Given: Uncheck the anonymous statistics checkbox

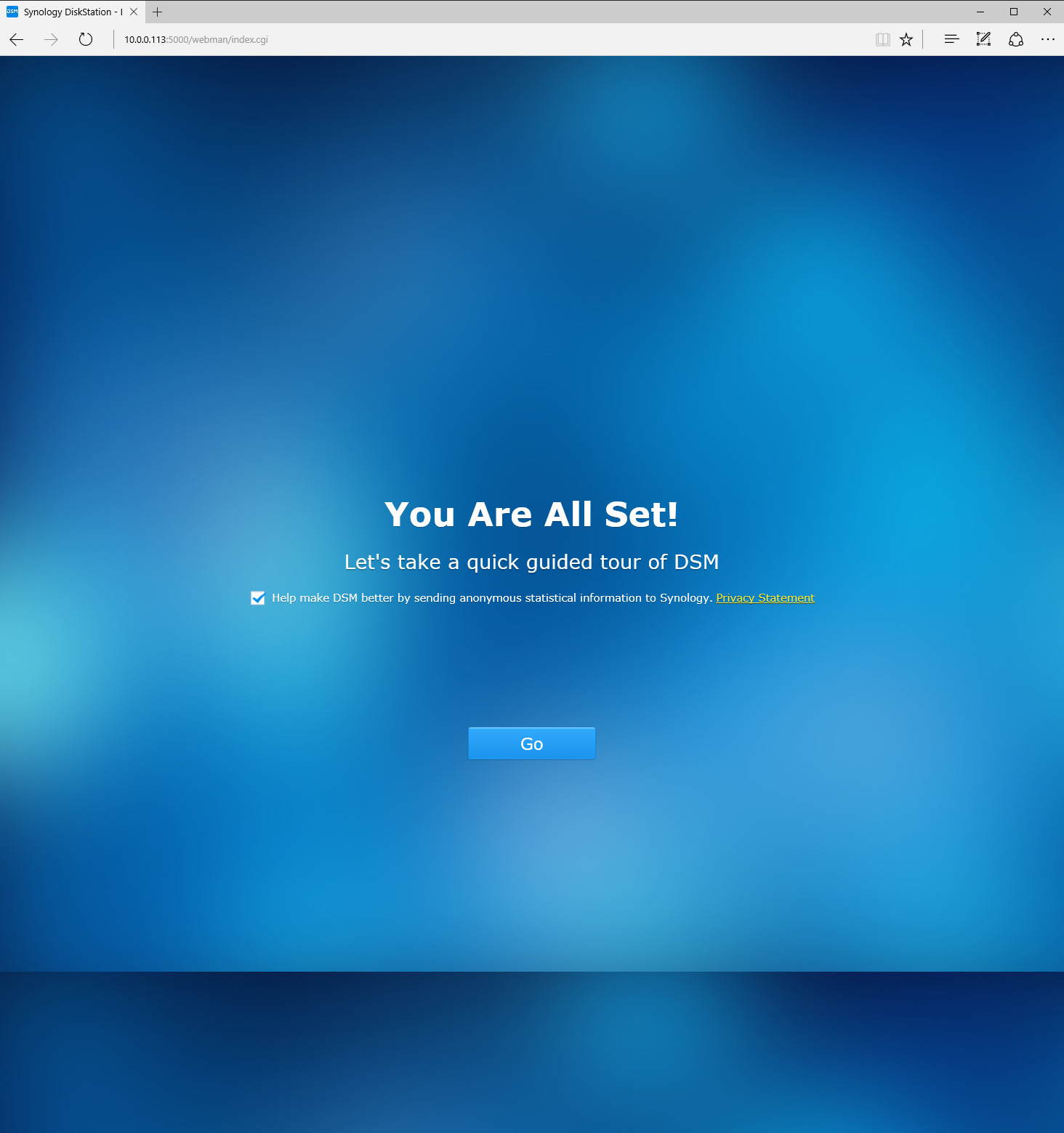Looking at the screenshot, I should click(258, 598).
